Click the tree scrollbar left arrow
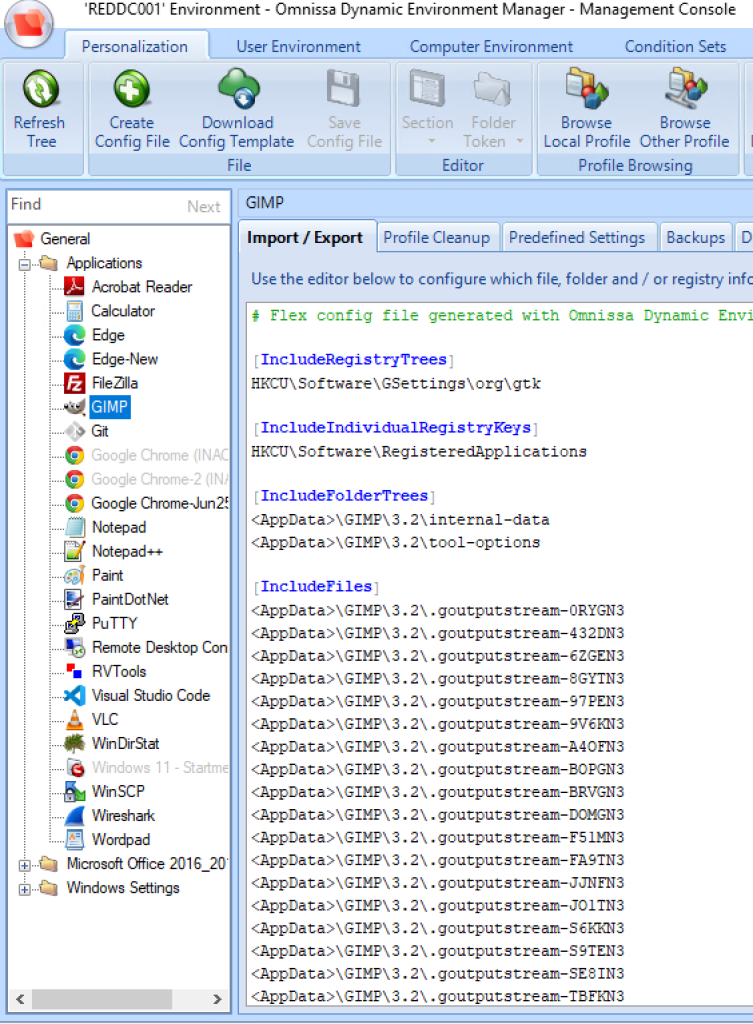Image resolution: width=753 pixels, height=1024 pixels. (x=20, y=999)
